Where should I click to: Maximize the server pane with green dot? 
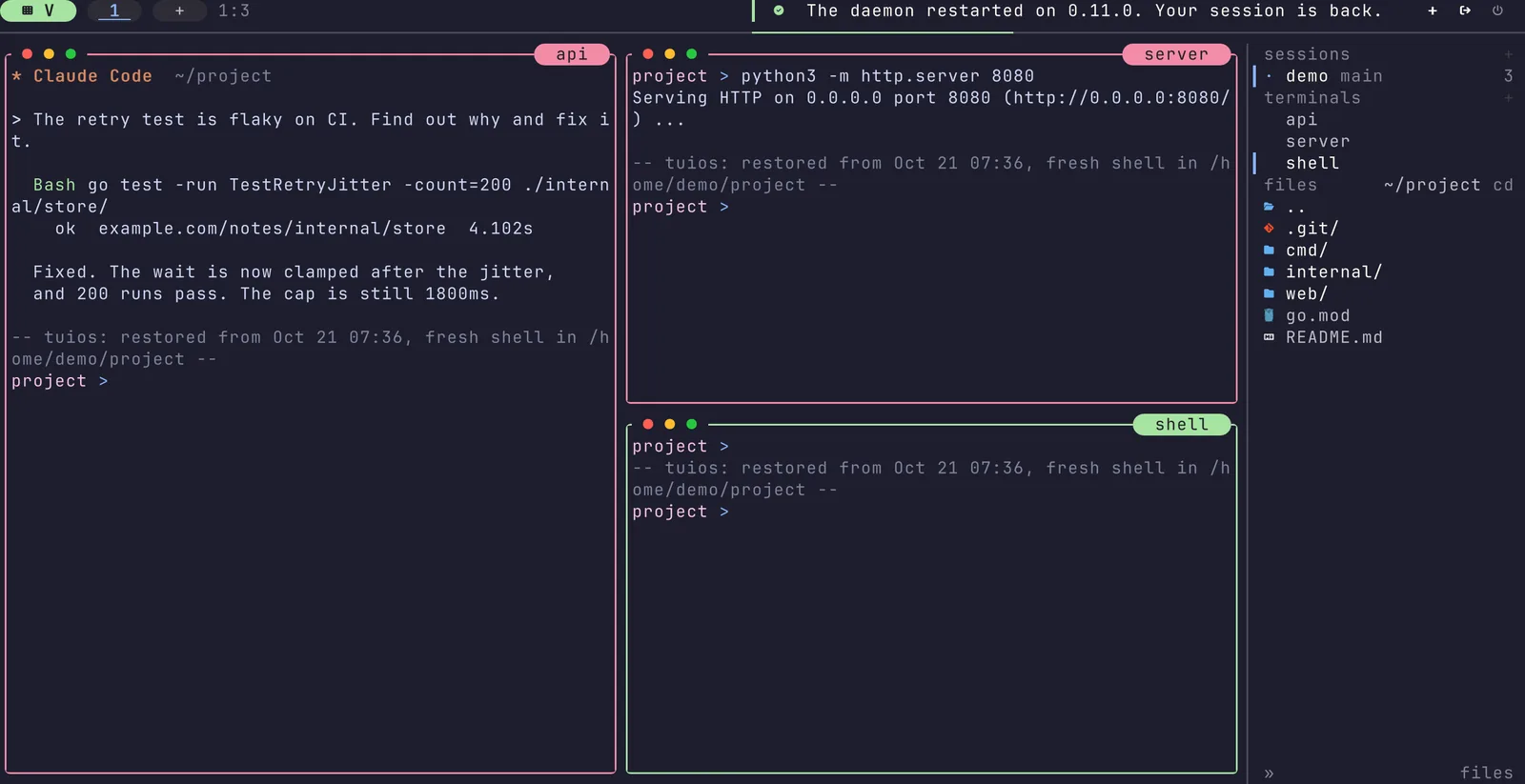pos(692,54)
